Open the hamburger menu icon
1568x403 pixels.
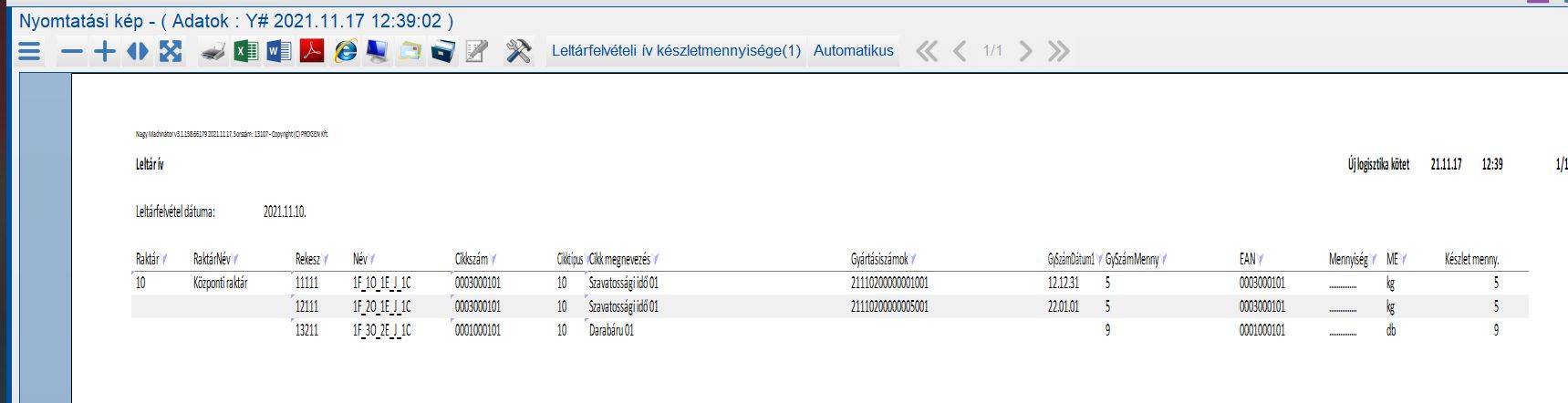(30, 51)
